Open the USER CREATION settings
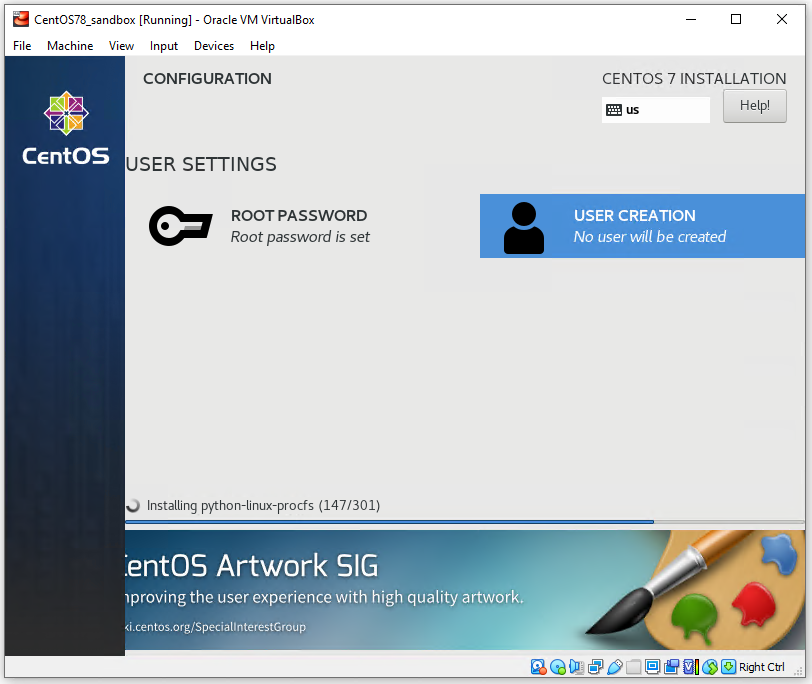 point(640,226)
